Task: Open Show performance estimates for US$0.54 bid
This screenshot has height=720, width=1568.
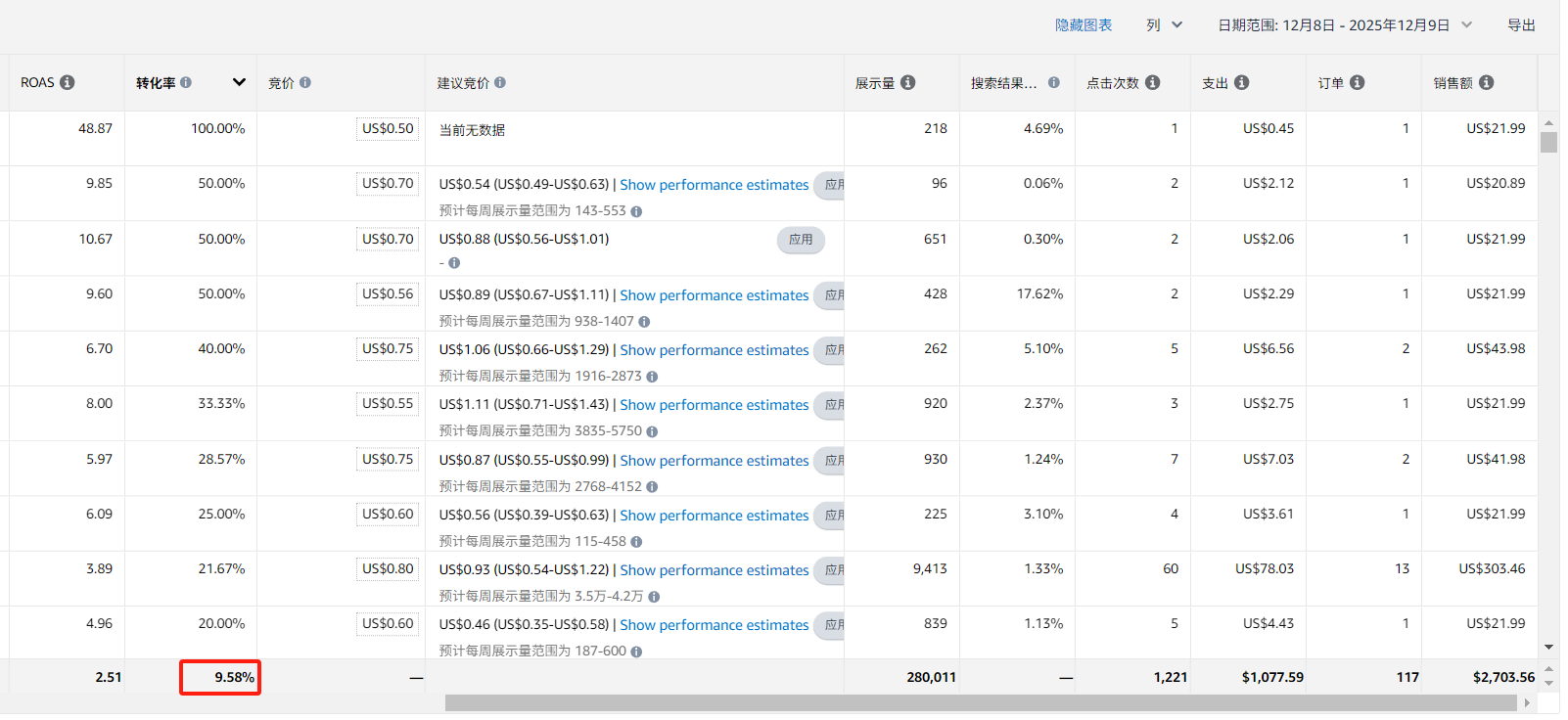Action: click(x=714, y=185)
